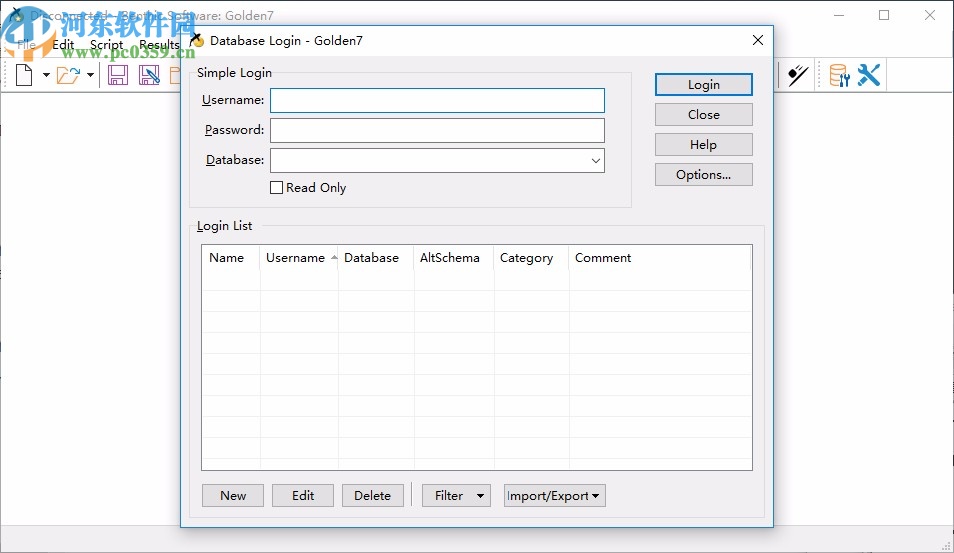
Task: Click the New button under Login List
Action: pyautogui.click(x=233, y=496)
